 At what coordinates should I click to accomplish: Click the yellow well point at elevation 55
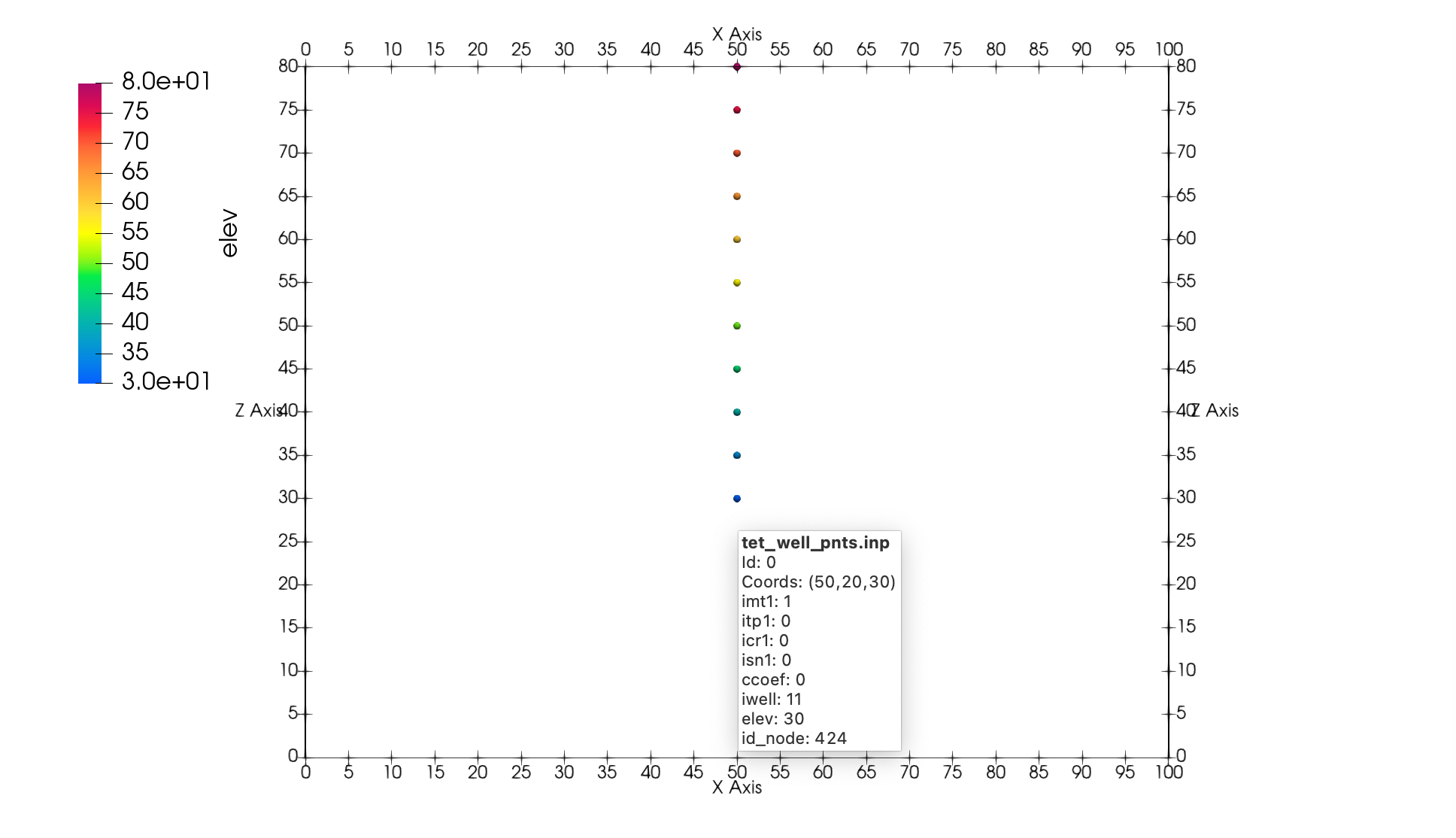(737, 283)
